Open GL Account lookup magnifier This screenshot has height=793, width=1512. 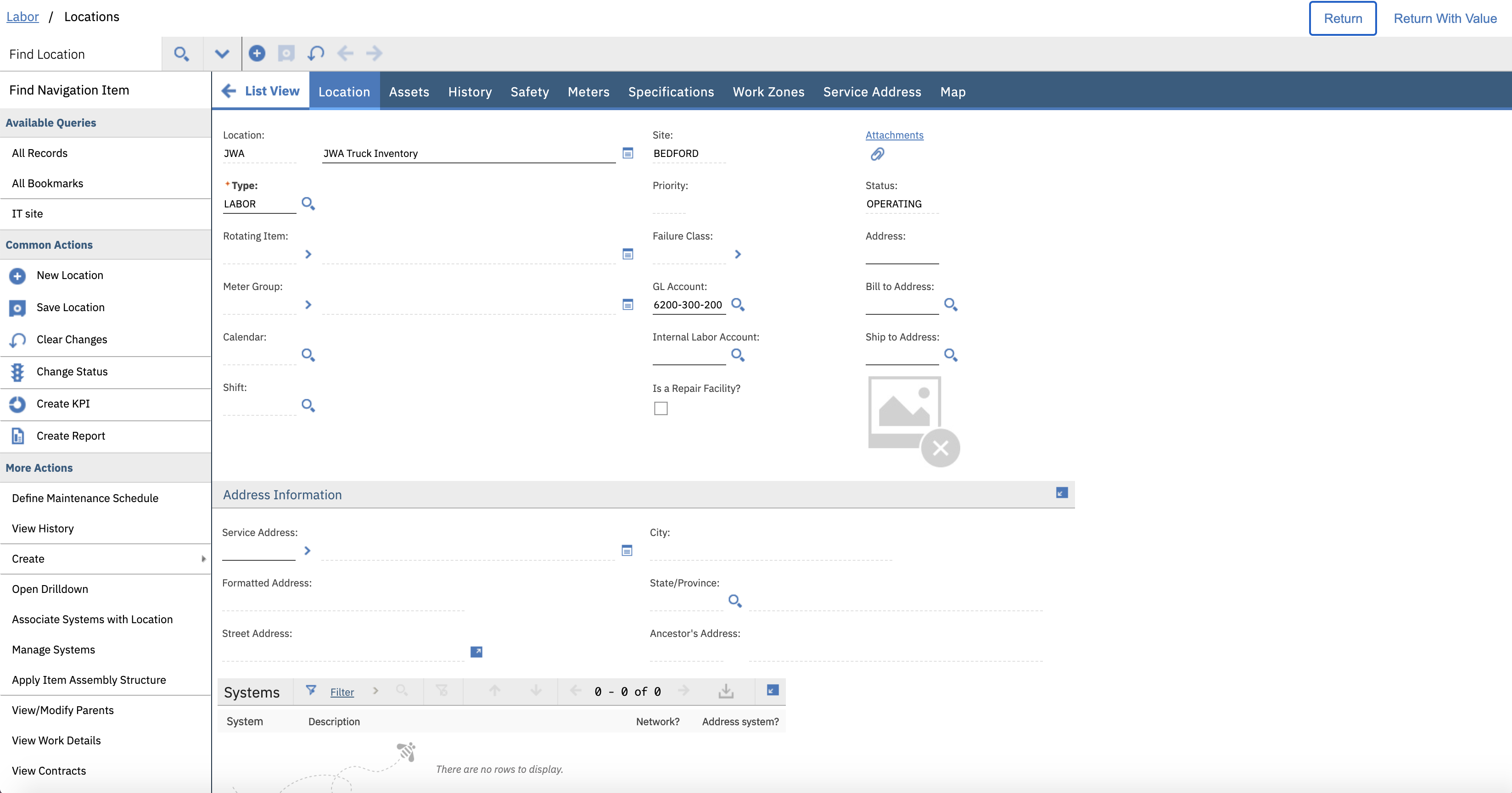(737, 305)
